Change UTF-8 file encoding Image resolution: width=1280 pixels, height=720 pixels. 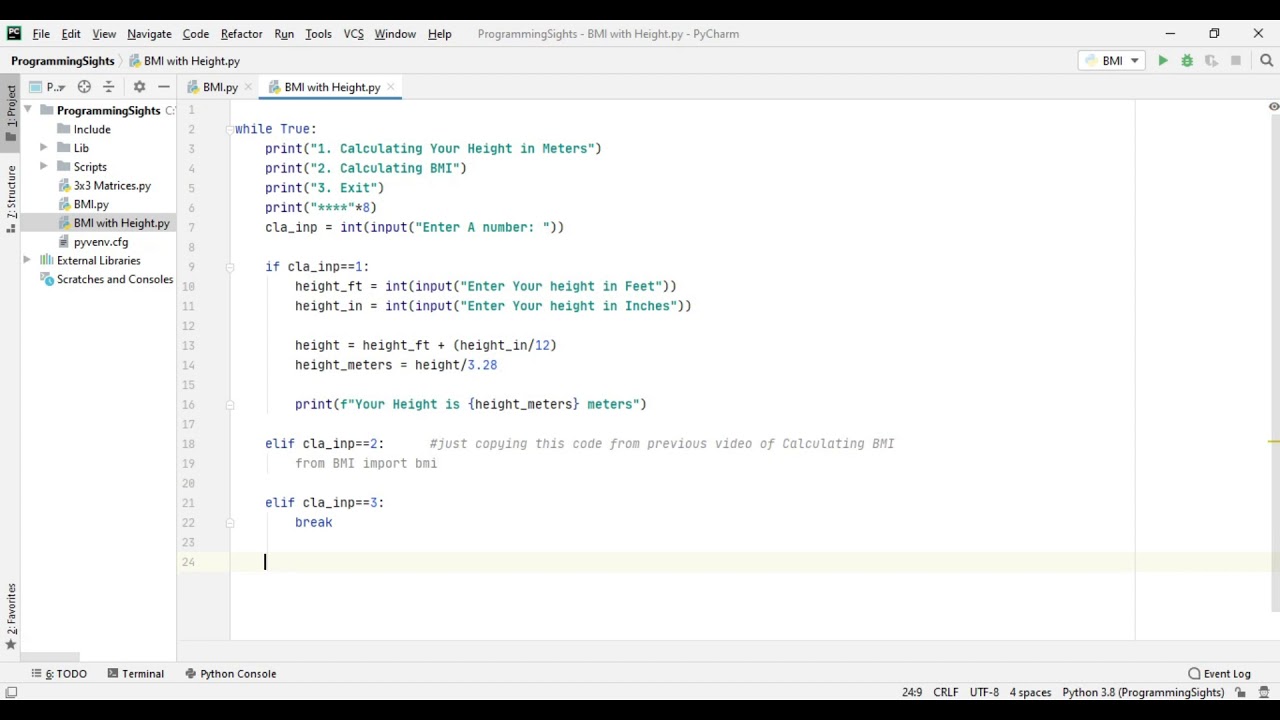(x=983, y=692)
